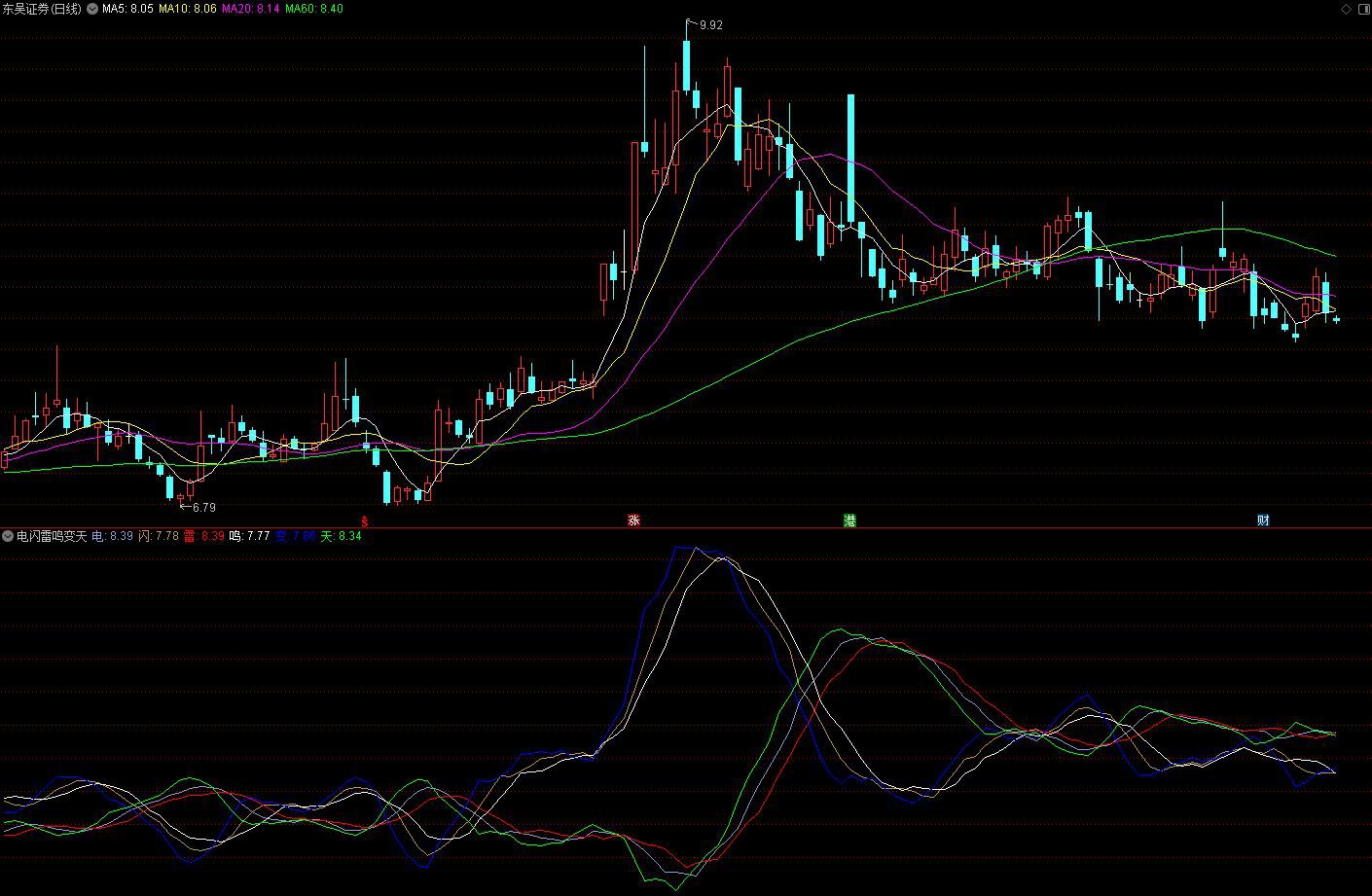Open the dropdown beside 东吴证券(日线) title
1372x896 pixels.
point(92,9)
